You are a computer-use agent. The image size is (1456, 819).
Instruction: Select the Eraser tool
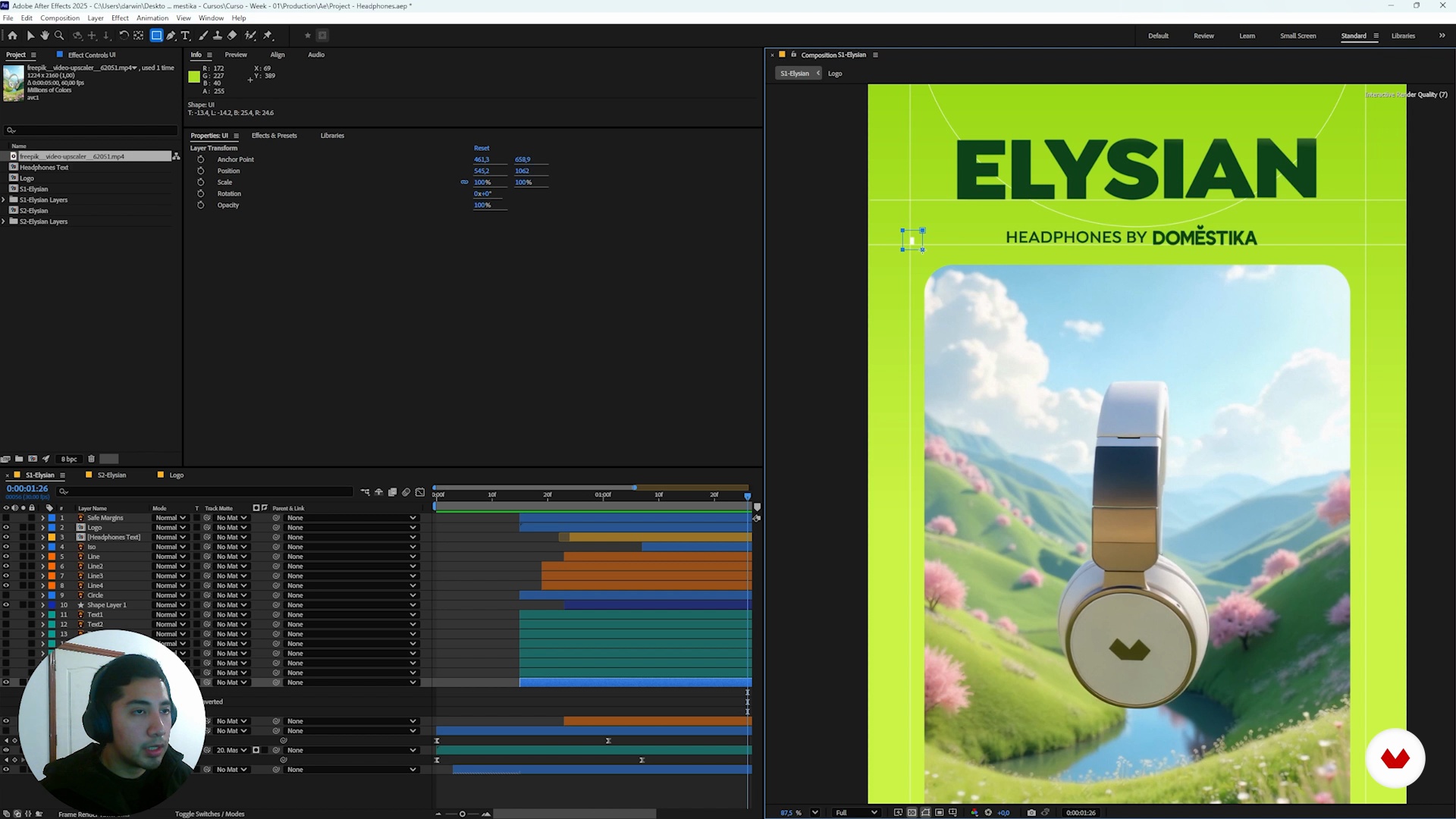point(232,36)
